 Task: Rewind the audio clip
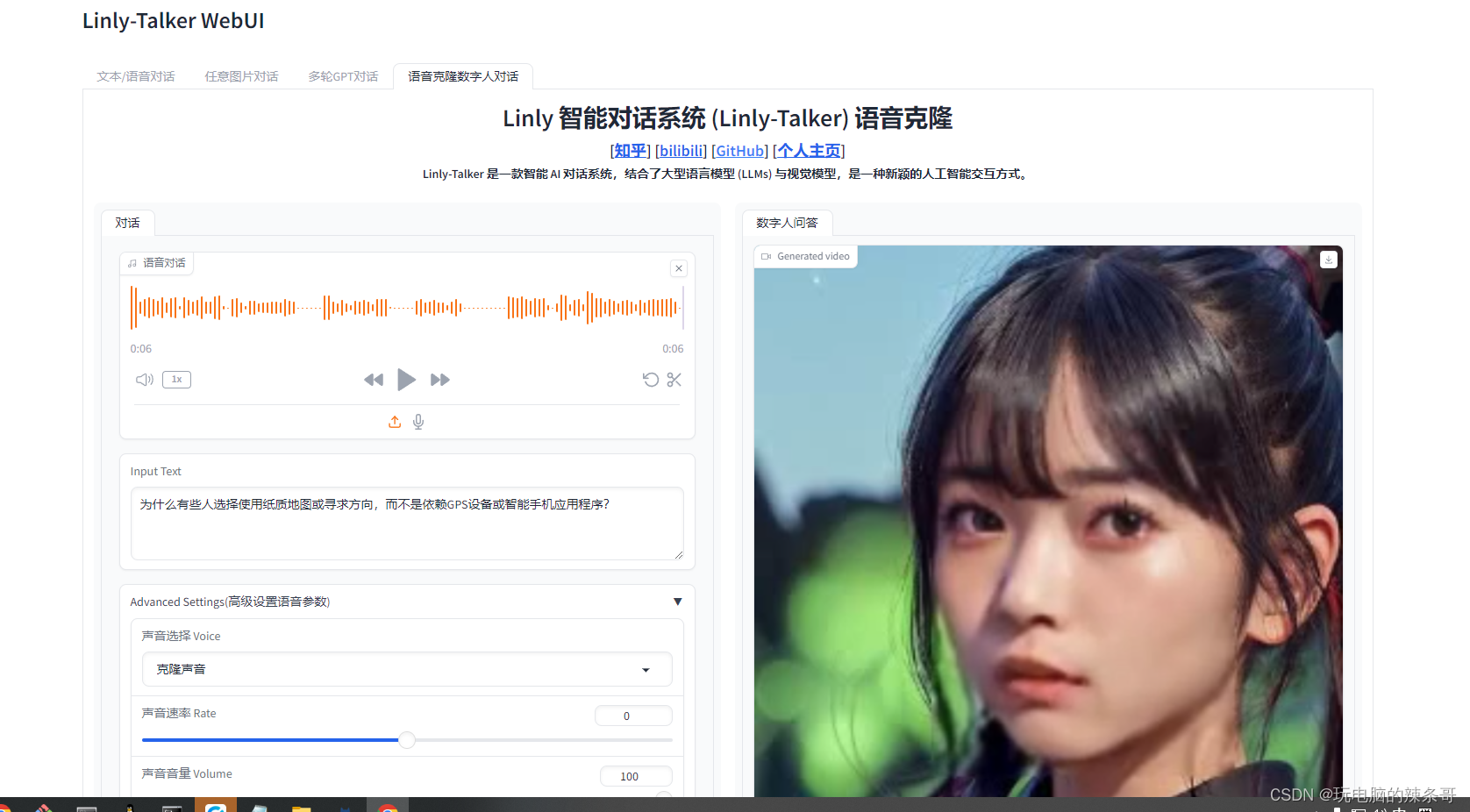[x=374, y=380]
